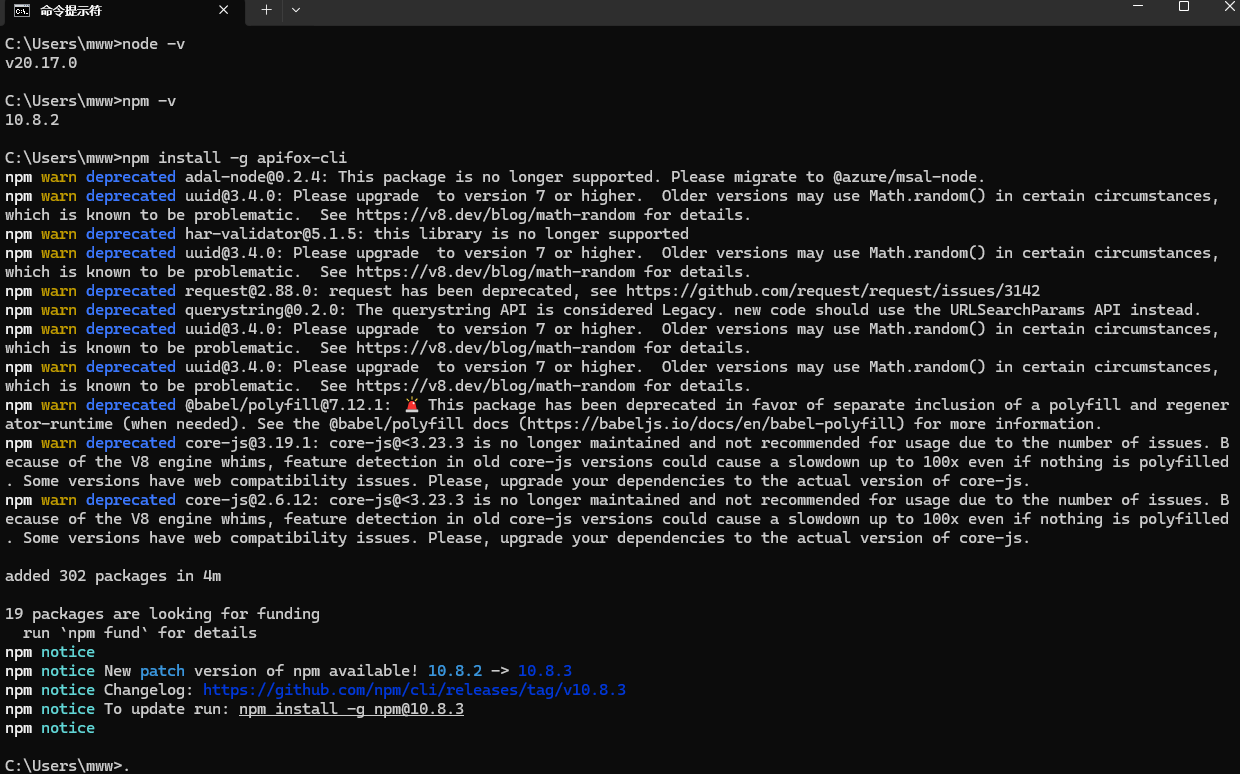Open a new terminal tab
Viewport: 1240px width, 774px height.
(266, 10)
